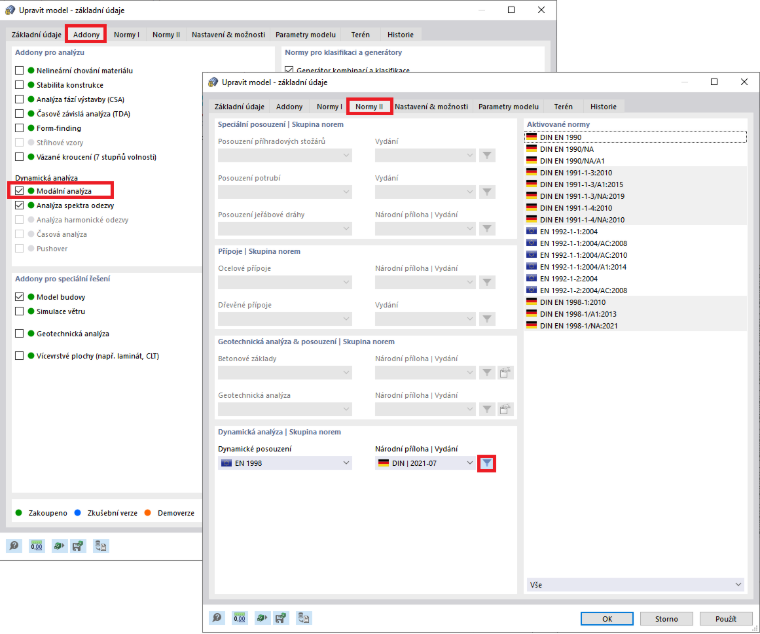Open Parametry modelu tab in front dialog
Screen dimensions: 760x634
tap(508, 106)
